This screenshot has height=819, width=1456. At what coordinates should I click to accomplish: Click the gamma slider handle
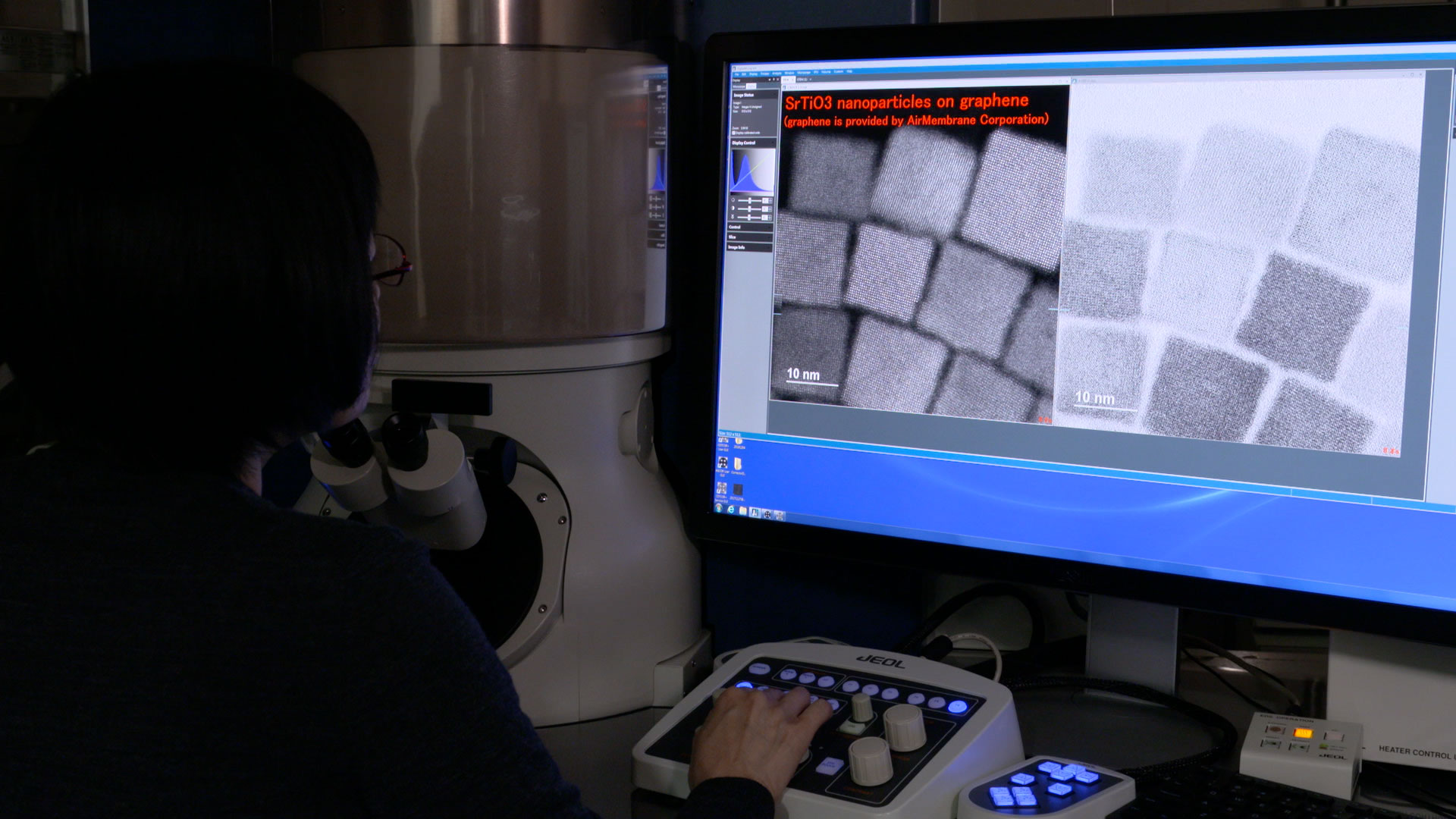tap(748, 217)
